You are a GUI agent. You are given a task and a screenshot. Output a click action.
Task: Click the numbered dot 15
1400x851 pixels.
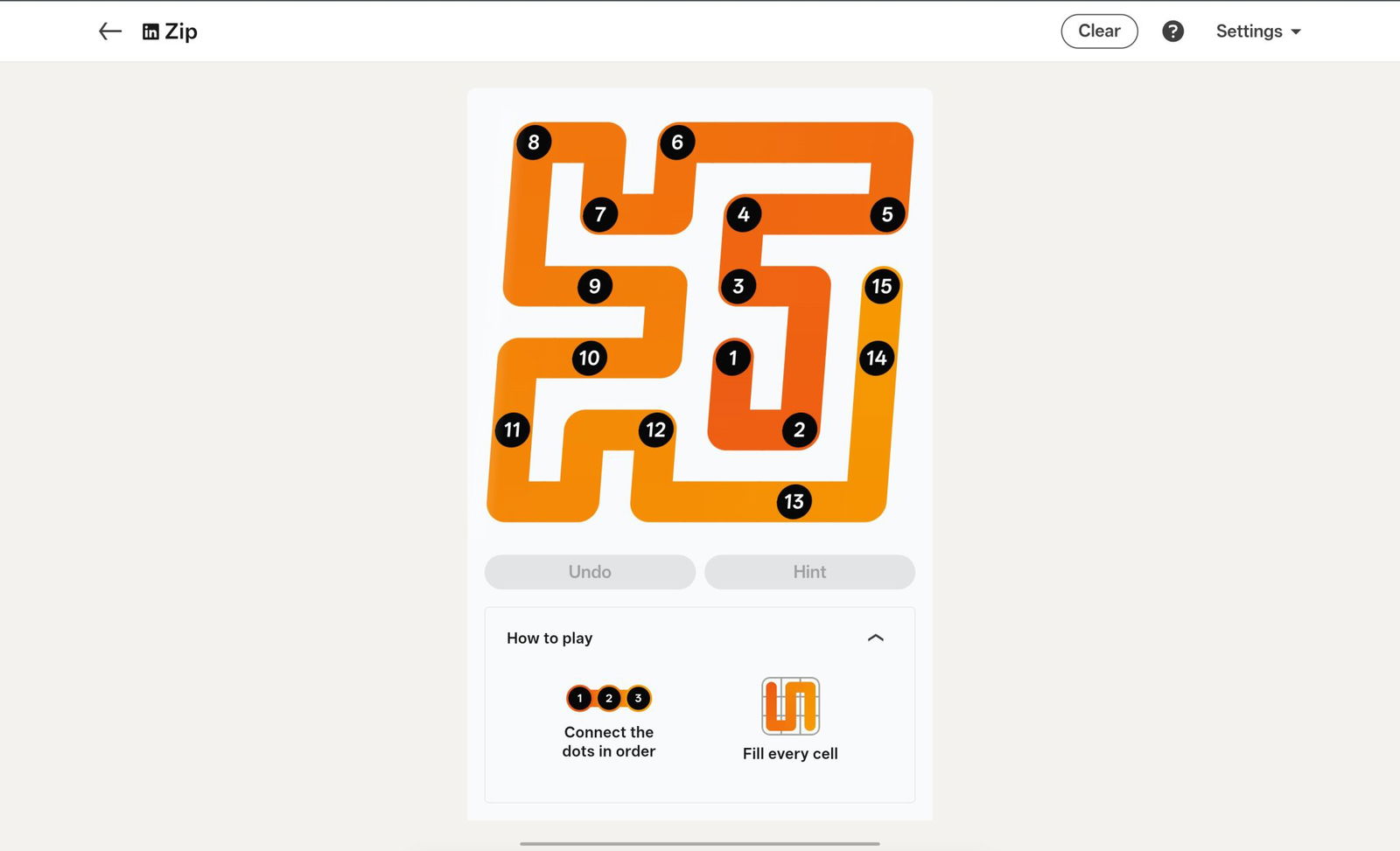(x=882, y=286)
